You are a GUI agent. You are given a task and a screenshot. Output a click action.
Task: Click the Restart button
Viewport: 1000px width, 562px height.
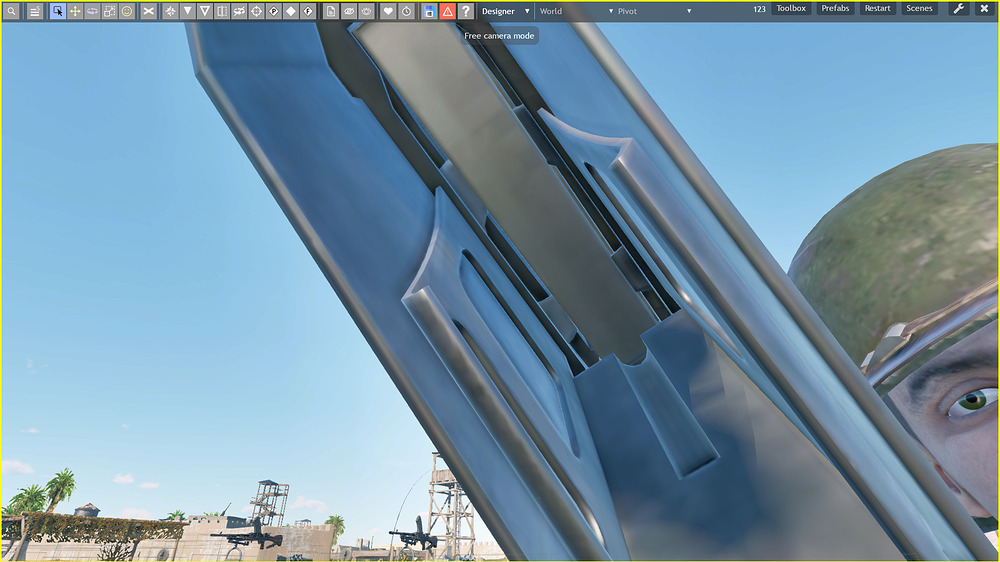point(877,9)
